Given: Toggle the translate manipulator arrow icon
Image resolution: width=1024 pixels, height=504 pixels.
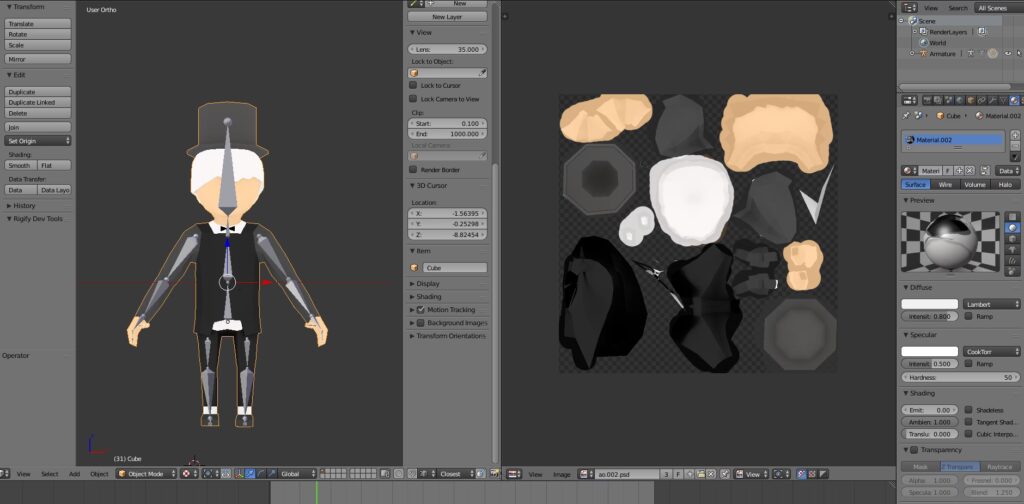Looking at the screenshot, I should click(250, 474).
